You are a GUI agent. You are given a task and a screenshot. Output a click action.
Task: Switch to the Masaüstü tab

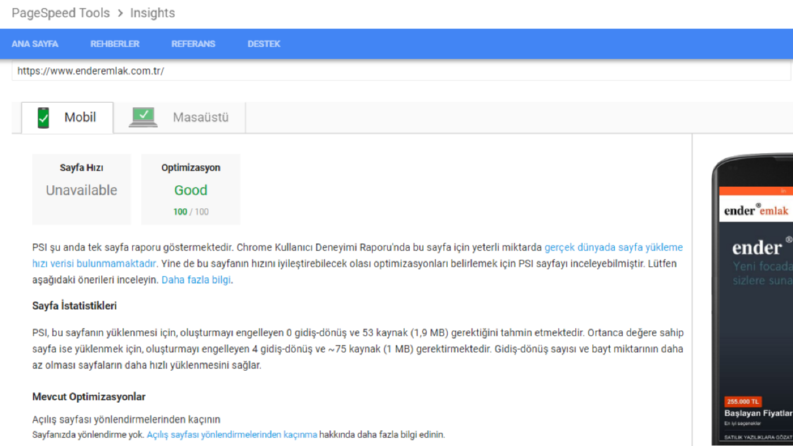pos(180,118)
